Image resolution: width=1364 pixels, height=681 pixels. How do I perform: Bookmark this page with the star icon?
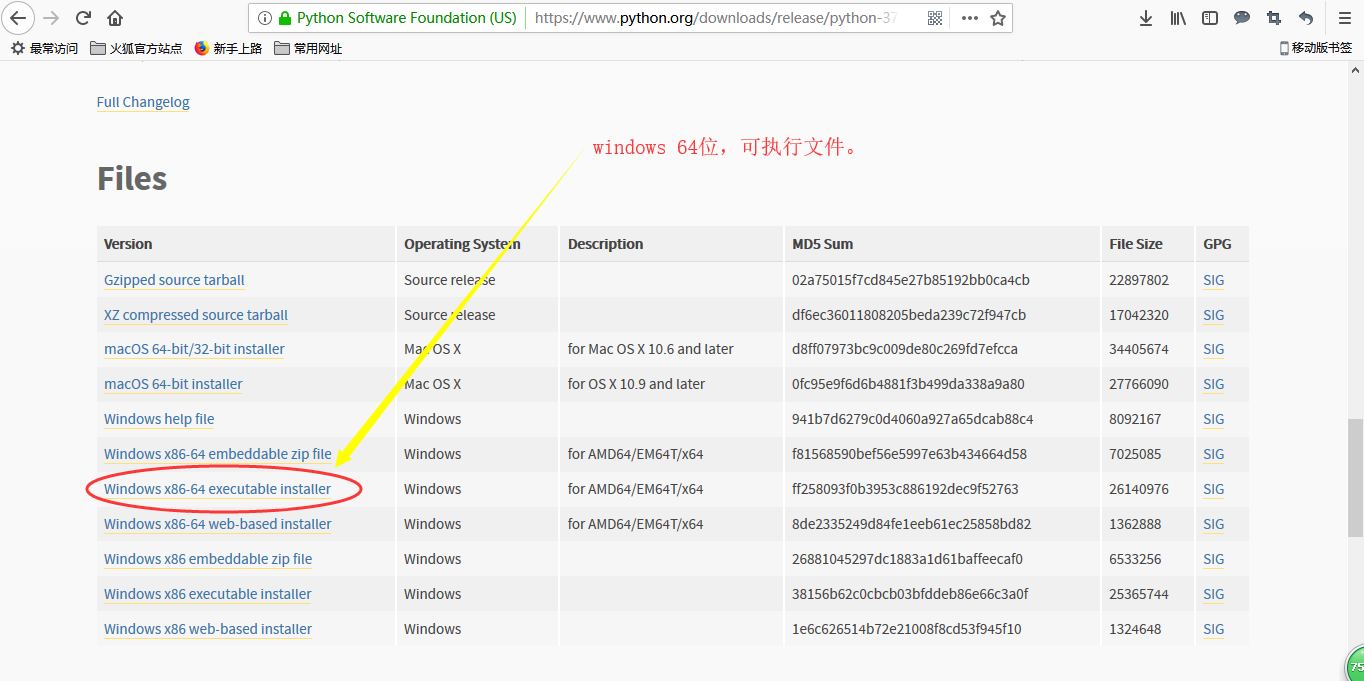pyautogui.click(x=997, y=18)
